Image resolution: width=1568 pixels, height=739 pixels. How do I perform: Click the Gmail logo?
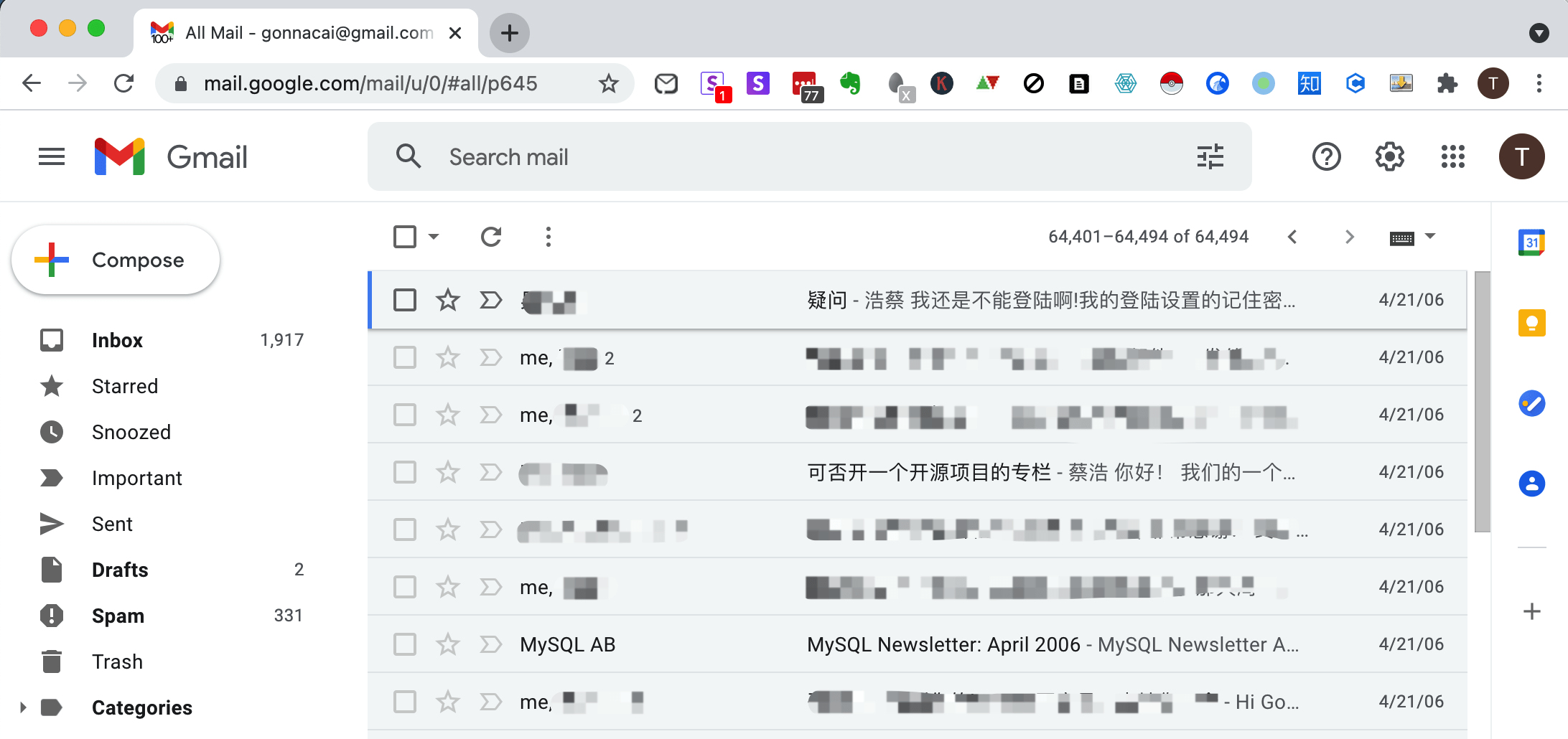pyautogui.click(x=171, y=156)
